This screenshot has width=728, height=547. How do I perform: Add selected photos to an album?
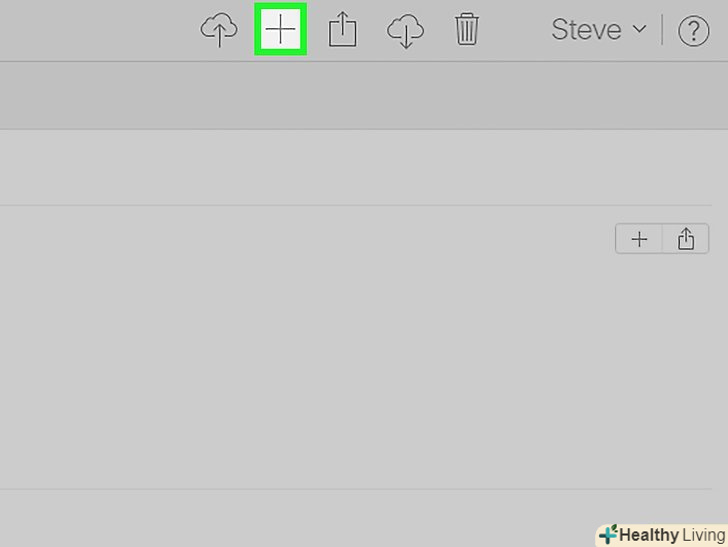[x=280, y=29]
